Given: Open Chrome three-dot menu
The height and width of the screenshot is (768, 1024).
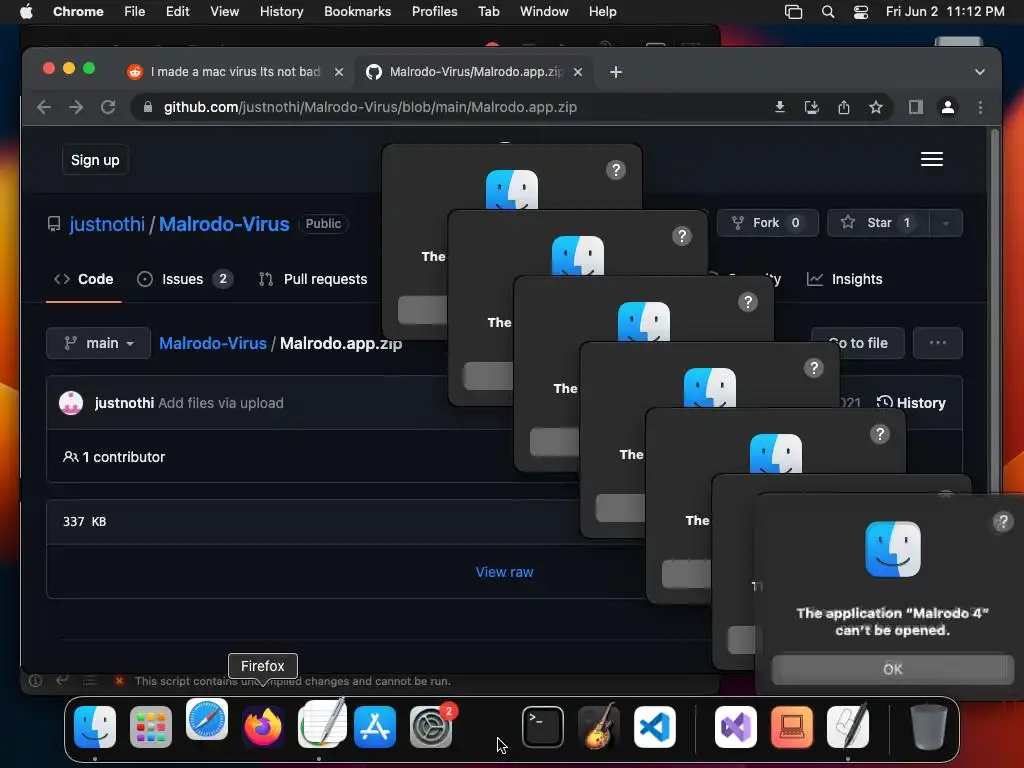Looking at the screenshot, I should pos(980,107).
